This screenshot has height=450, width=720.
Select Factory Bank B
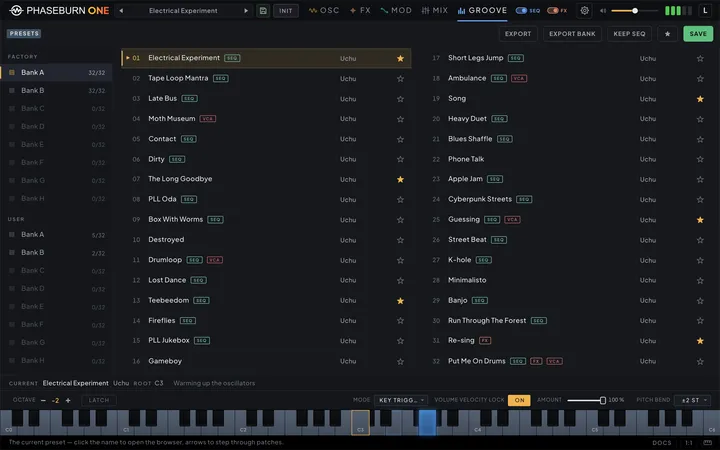pyautogui.click(x=56, y=90)
